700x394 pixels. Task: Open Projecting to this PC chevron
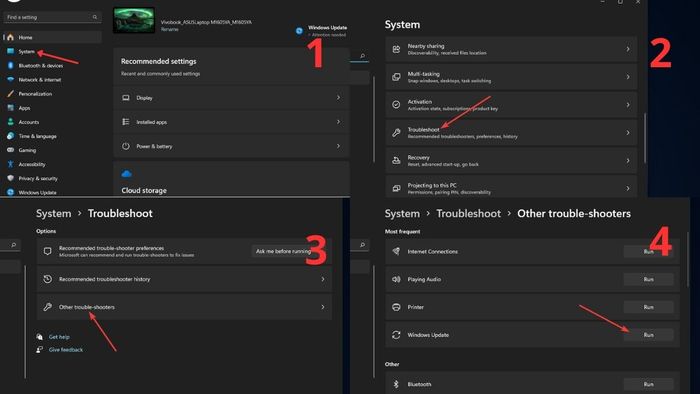(x=628, y=188)
